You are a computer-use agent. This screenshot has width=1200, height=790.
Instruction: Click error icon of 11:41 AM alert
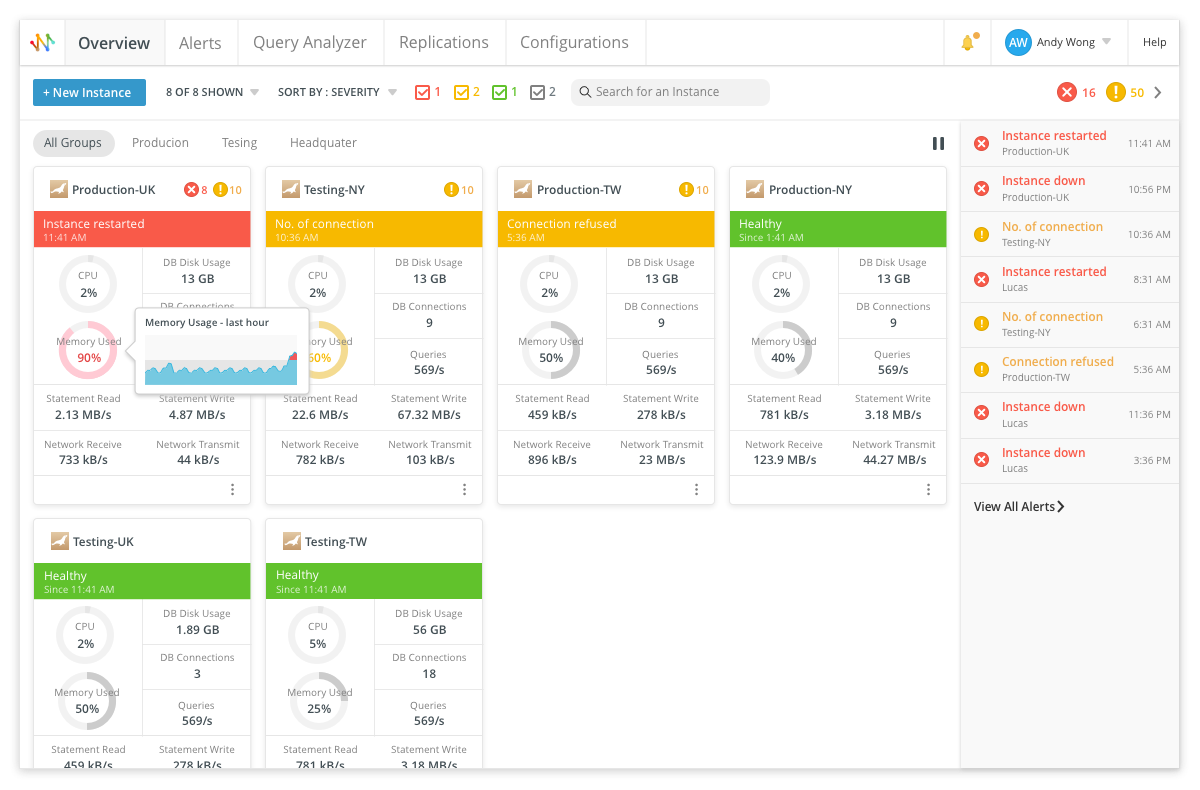[982, 144]
